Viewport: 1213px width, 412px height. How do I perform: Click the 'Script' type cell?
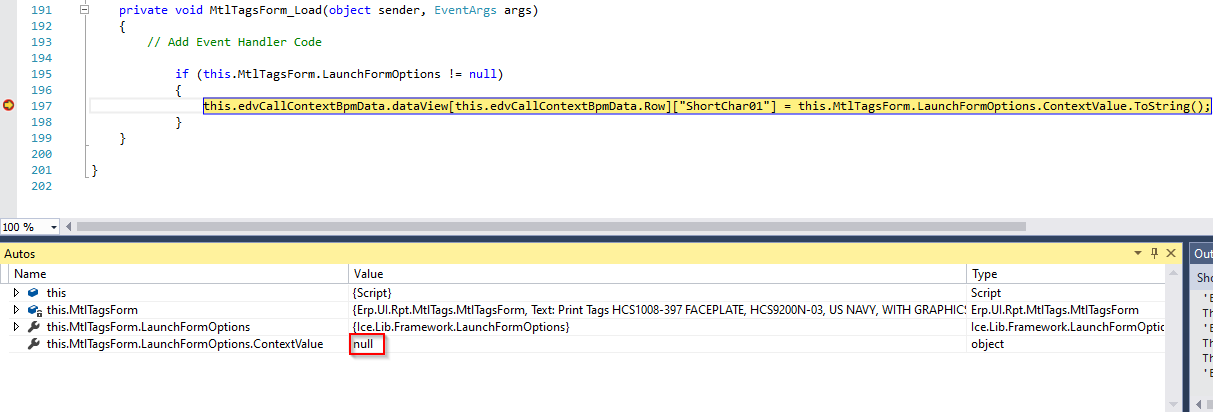(x=985, y=292)
